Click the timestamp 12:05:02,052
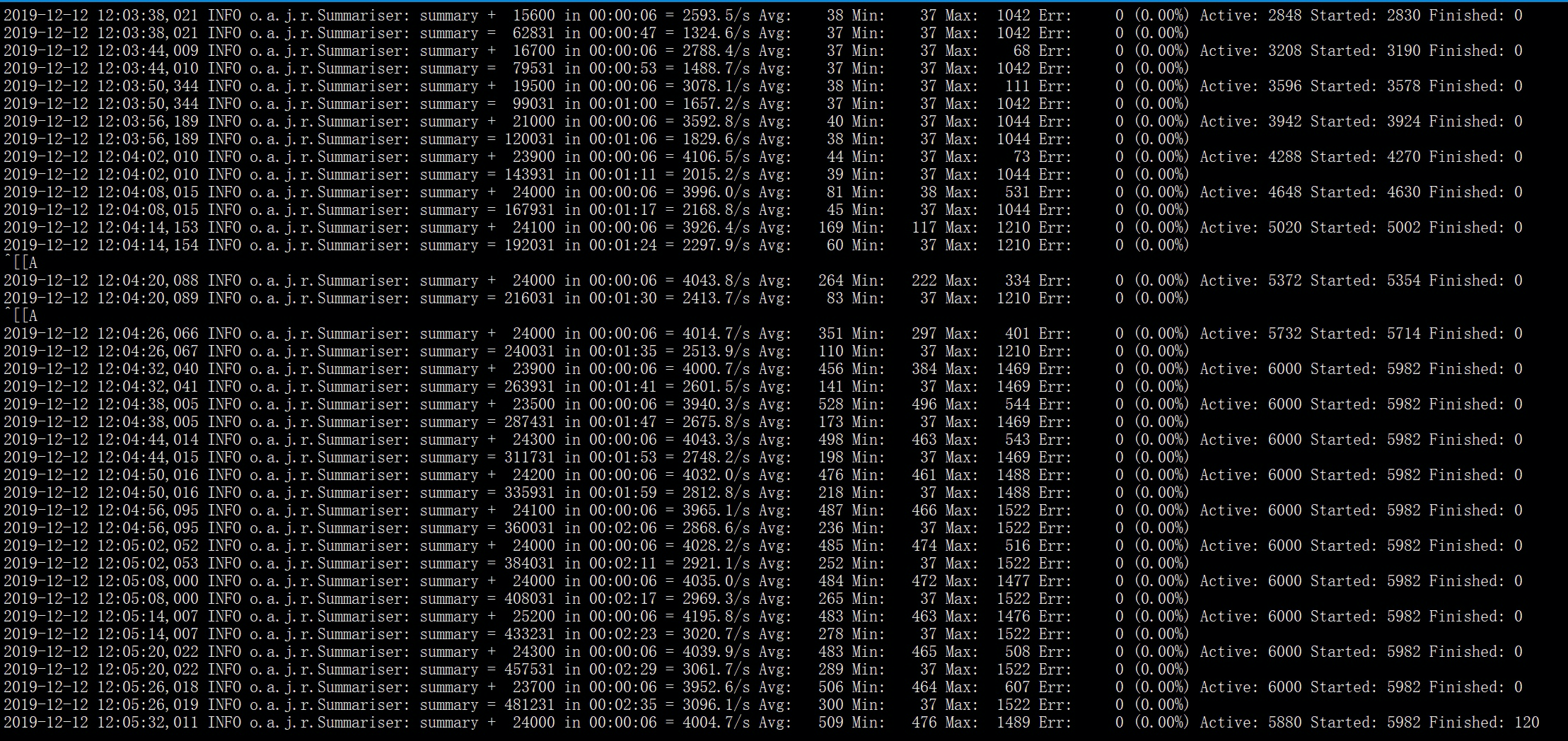This screenshot has width=1568, height=741. point(148,546)
